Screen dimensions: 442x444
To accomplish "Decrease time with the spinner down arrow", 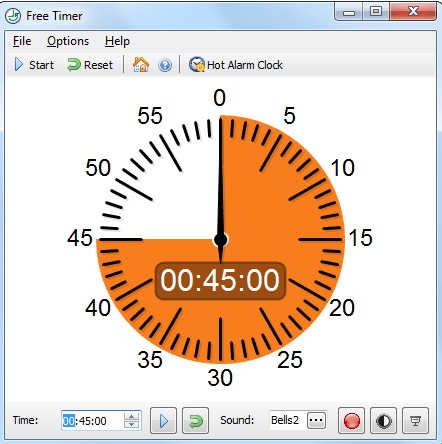I will point(131,425).
